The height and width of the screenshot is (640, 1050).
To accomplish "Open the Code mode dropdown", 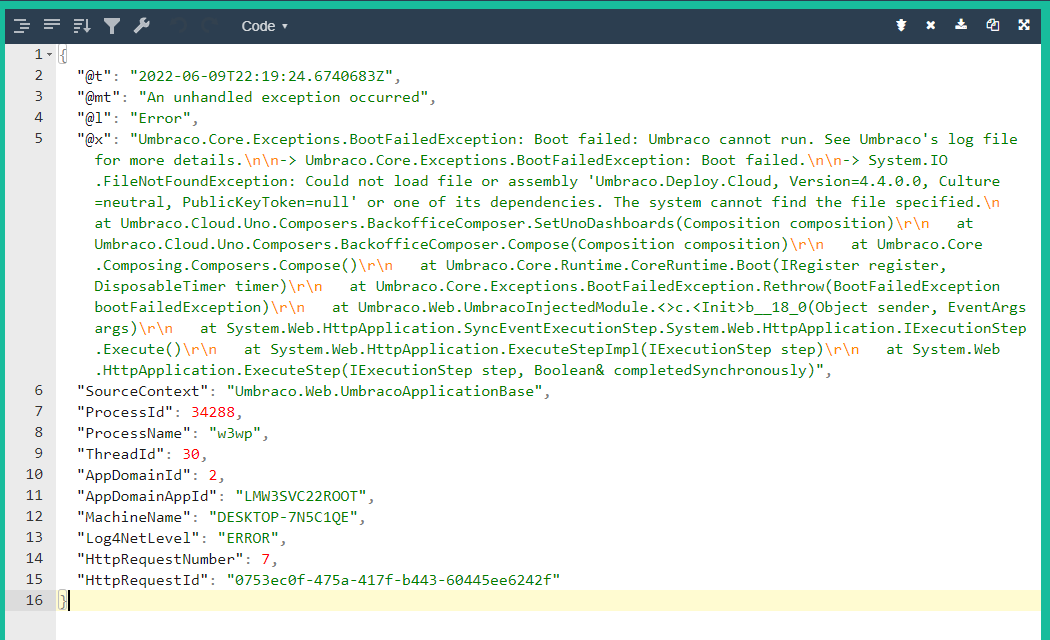I will (x=264, y=26).
